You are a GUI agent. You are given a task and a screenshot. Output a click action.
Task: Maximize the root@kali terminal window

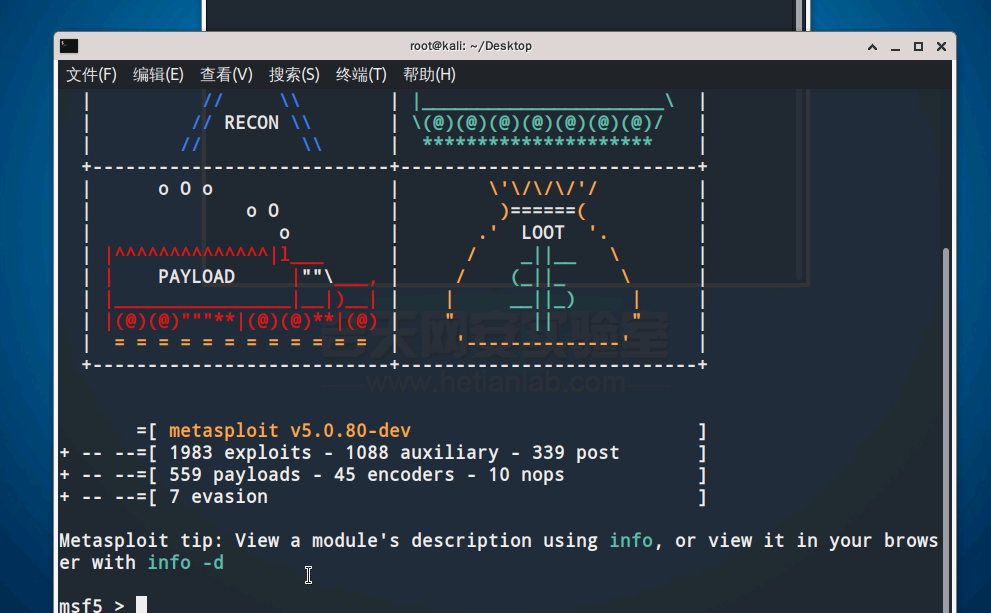[918, 47]
